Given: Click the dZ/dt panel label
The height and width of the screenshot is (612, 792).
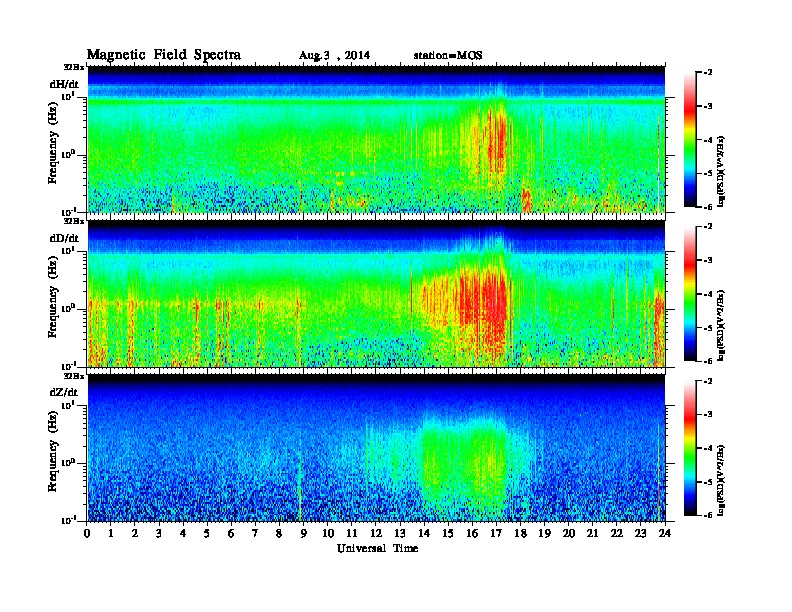Looking at the screenshot, I should (64, 392).
